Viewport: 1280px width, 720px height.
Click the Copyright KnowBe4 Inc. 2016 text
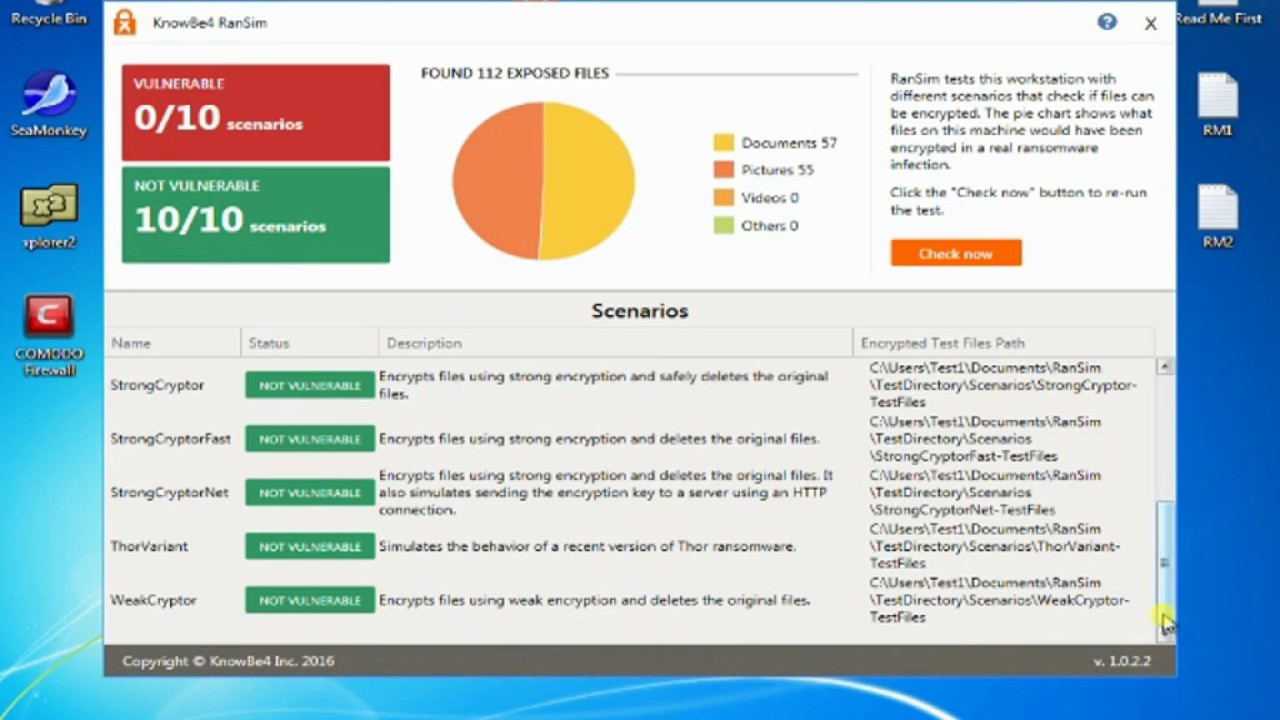pyautogui.click(x=228, y=661)
